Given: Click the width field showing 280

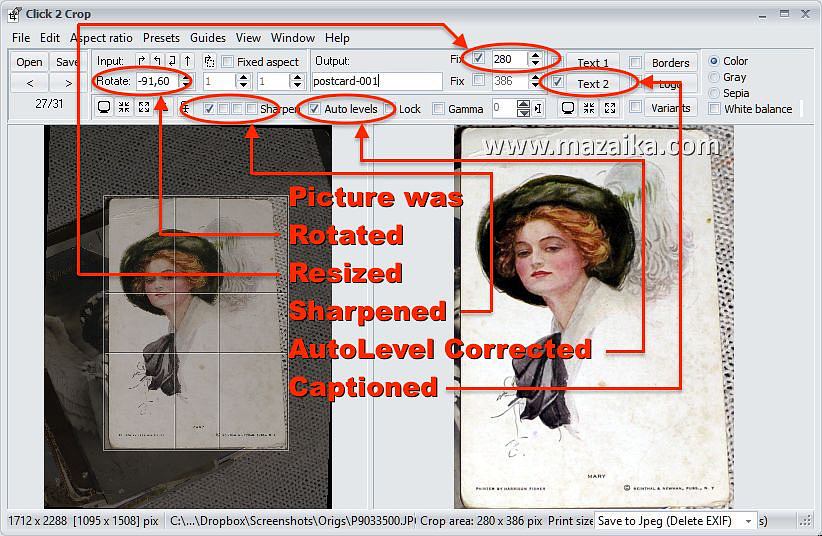Looking at the screenshot, I should coord(510,59).
